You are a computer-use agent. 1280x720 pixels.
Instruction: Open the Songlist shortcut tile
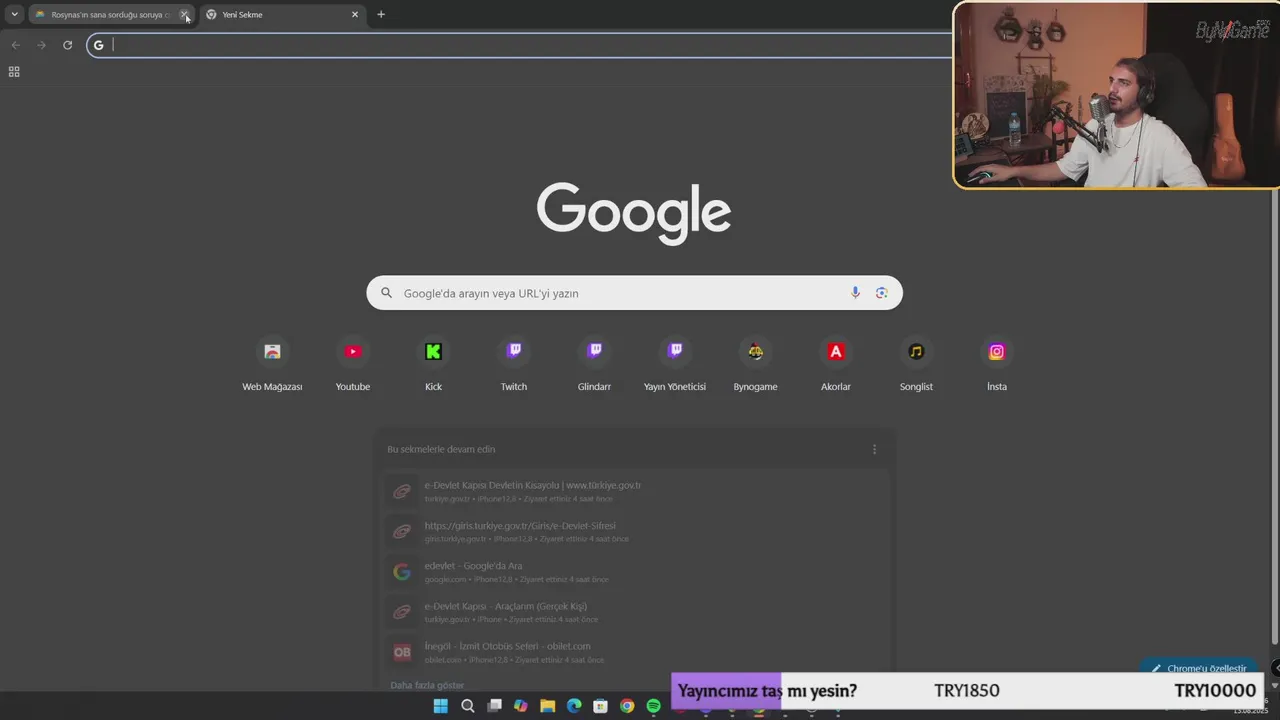916,365
